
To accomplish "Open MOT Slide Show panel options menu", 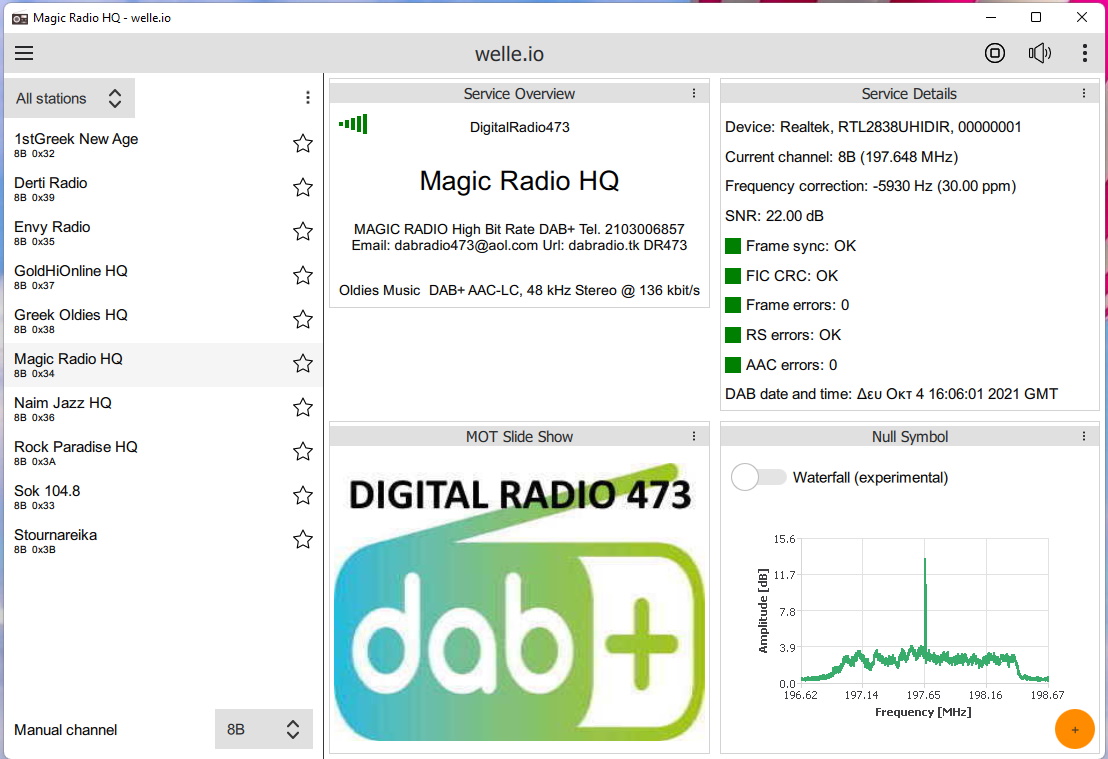I will [x=694, y=436].
